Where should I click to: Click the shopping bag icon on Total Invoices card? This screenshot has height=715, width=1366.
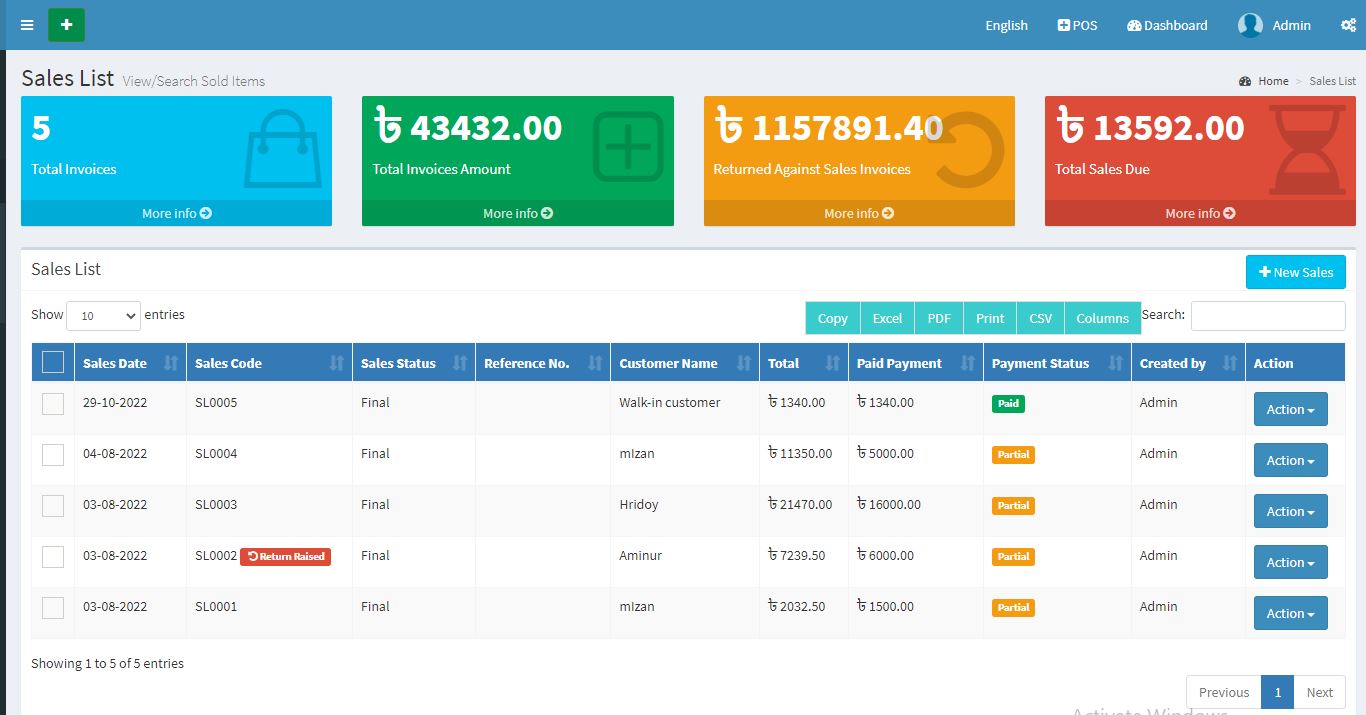[283, 148]
